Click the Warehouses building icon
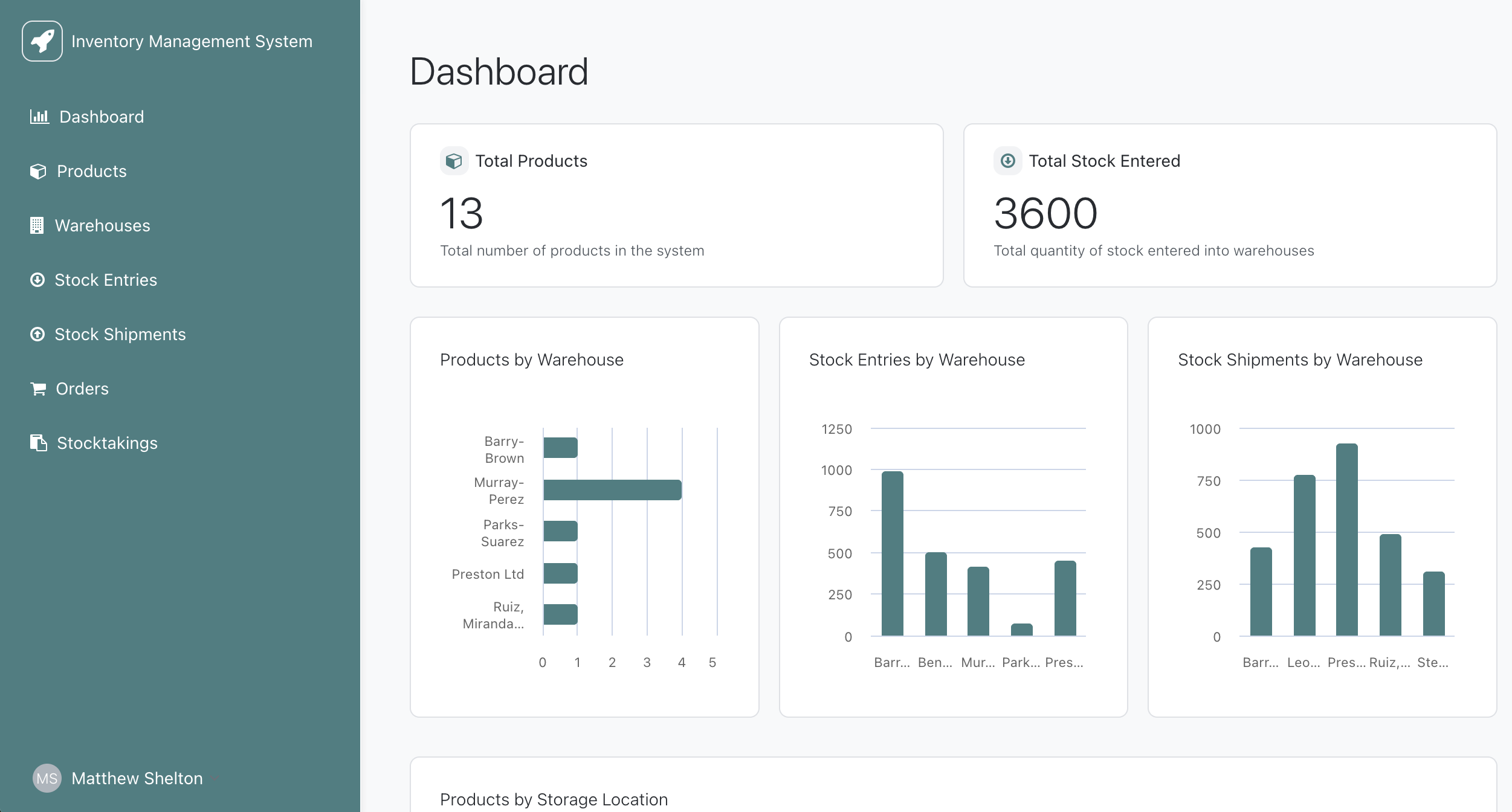 coord(37,225)
